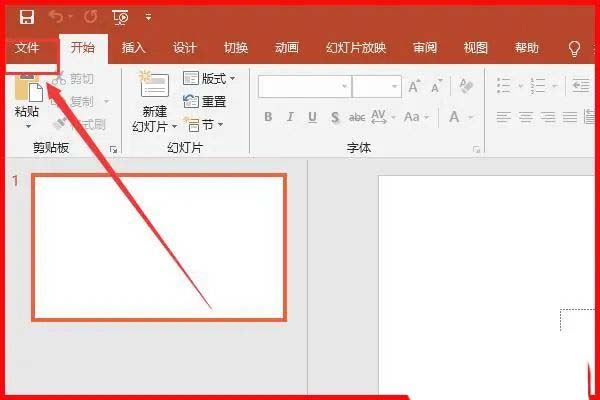The height and width of the screenshot is (400, 600).
Task: Expand the 新建幻灯片 dropdown arrow
Action: point(174,126)
